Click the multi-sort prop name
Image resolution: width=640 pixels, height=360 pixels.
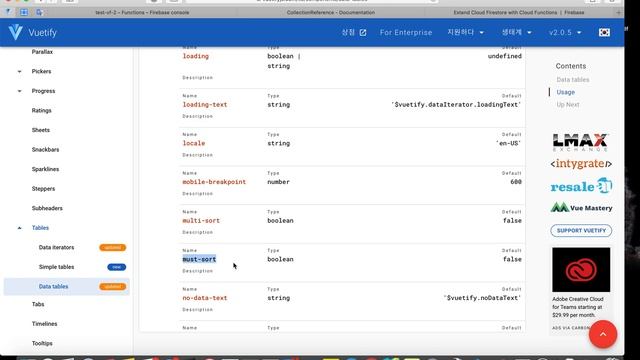click(201, 221)
